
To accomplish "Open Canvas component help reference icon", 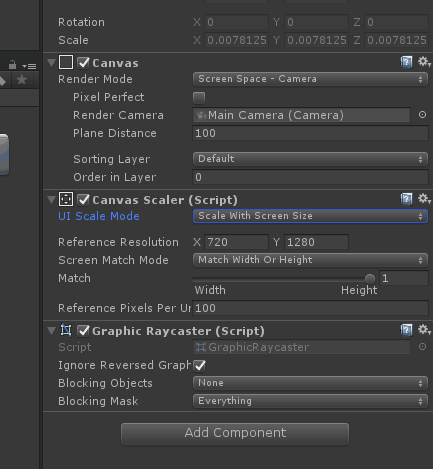I will tap(406, 62).
